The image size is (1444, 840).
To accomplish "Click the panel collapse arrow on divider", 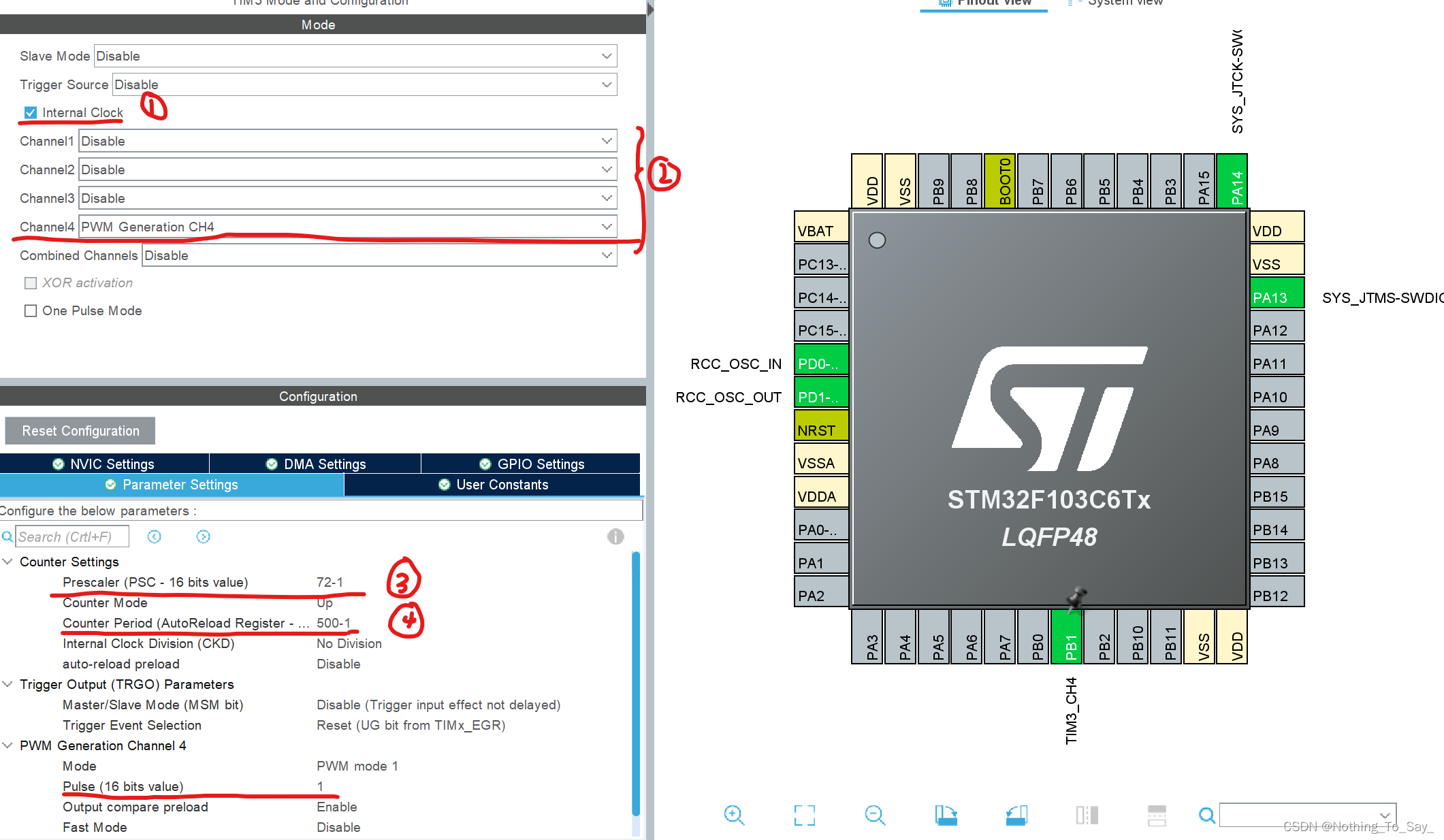I will (650, 10).
